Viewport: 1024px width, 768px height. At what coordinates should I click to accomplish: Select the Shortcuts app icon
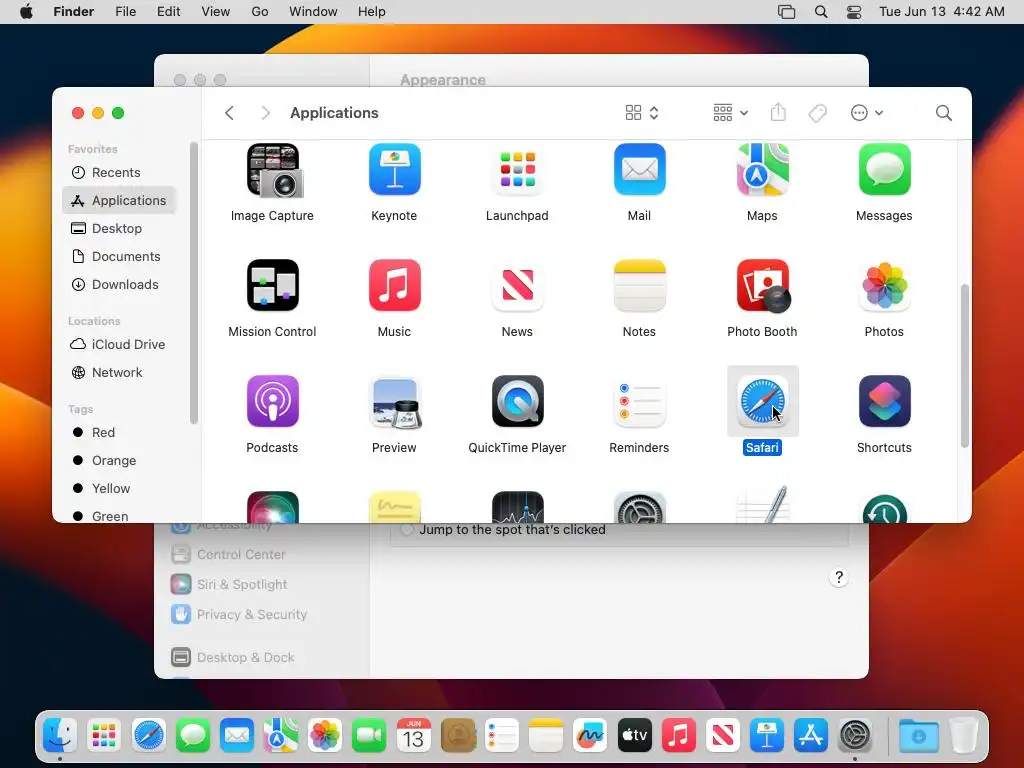(x=884, y=401)
